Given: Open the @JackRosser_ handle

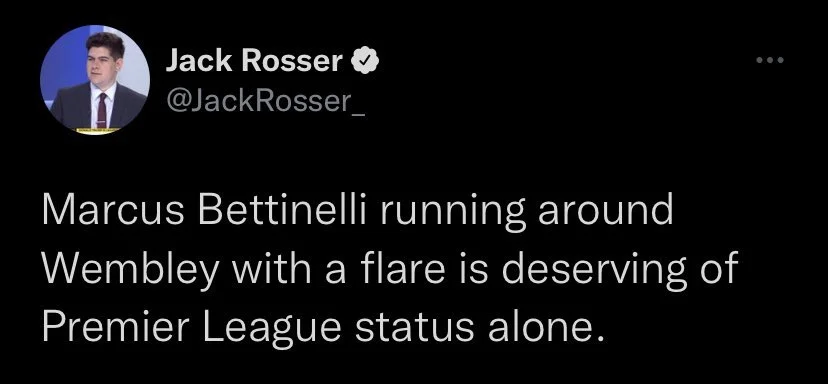Looking at the screenshot, I should coord(266,102).
